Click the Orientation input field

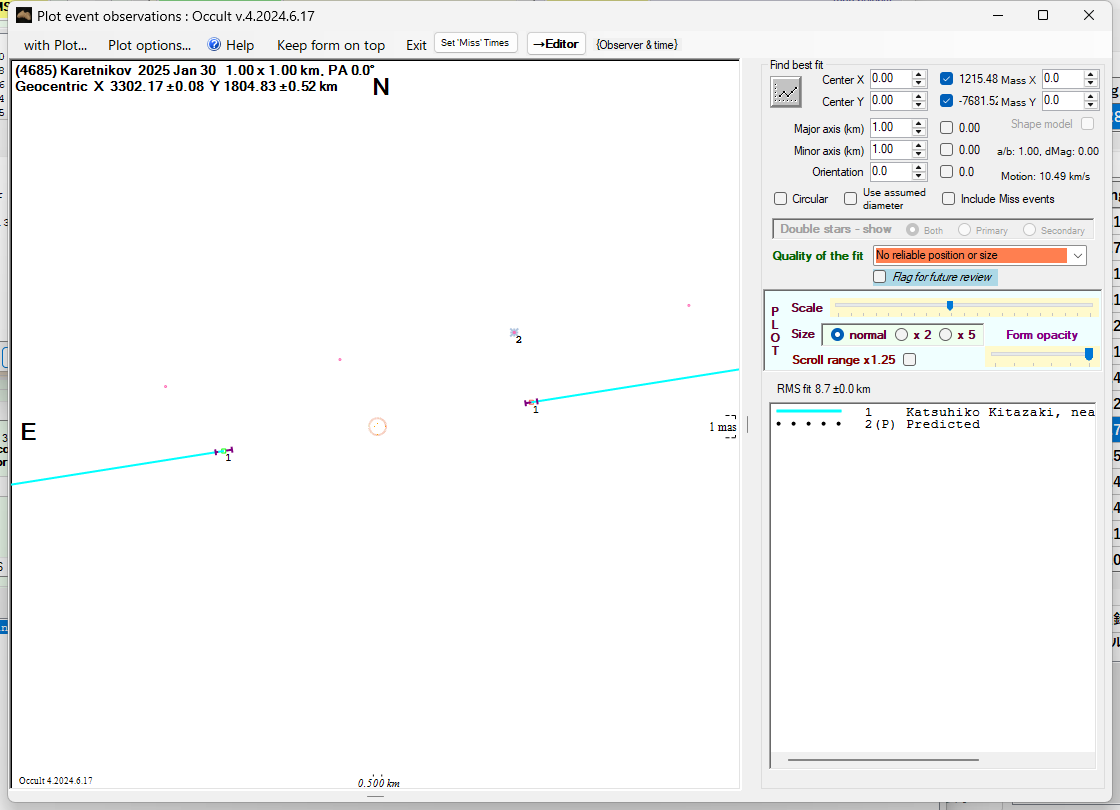click(889, 172)
